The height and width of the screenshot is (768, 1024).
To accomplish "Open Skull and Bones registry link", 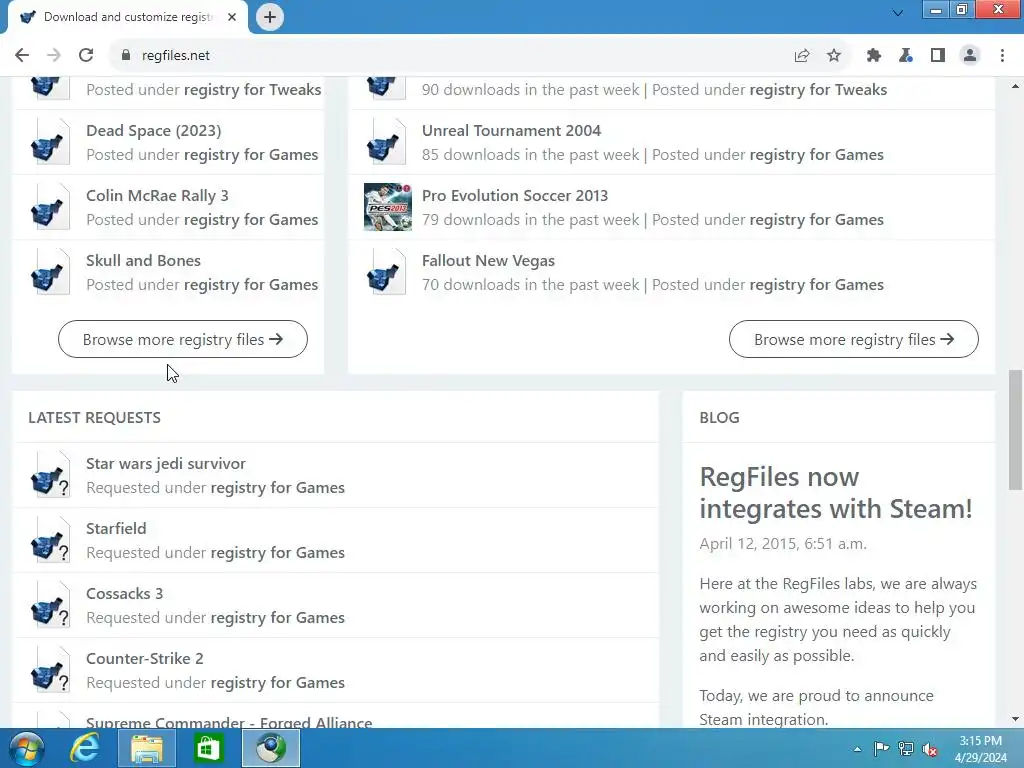I will [x=144, y=261].
